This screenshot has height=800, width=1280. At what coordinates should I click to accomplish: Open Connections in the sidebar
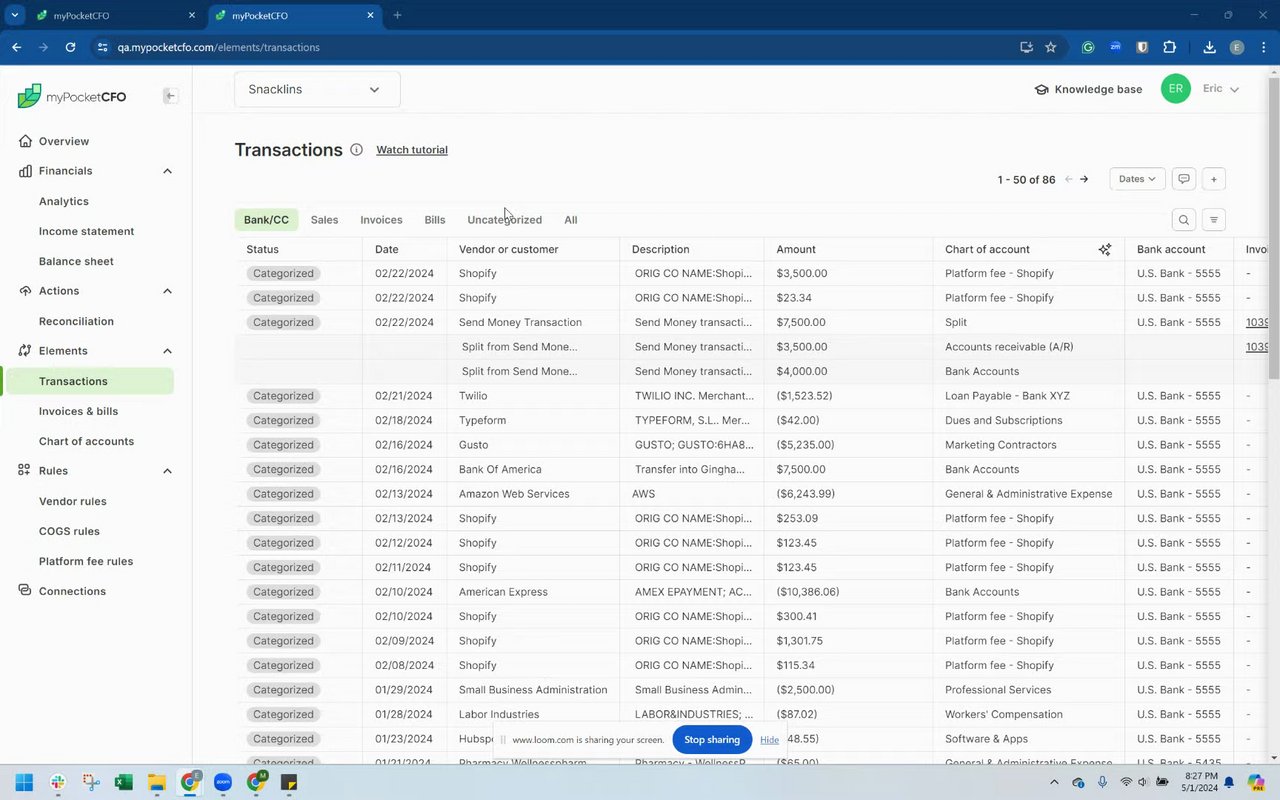point(72,591)
